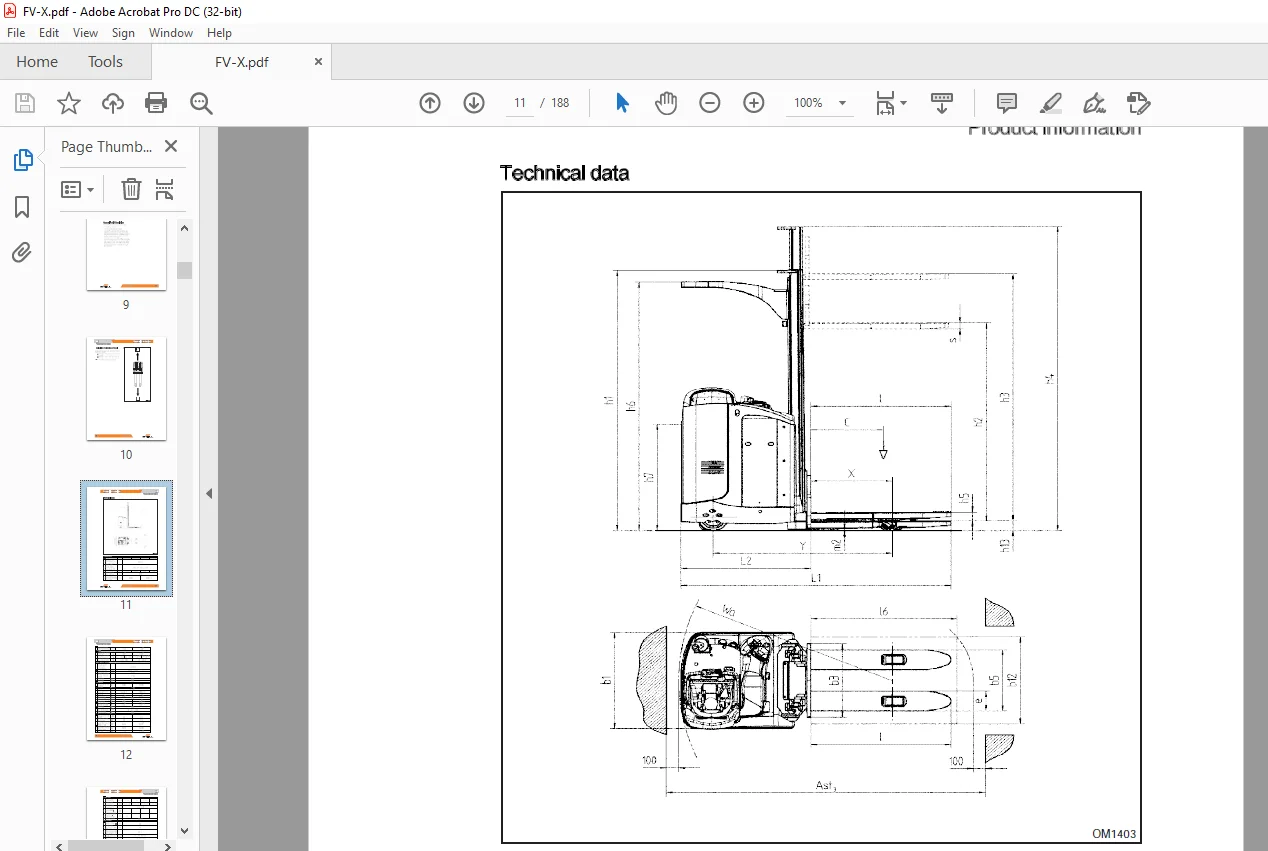This screenshot has height=851, width=1268.
Task: Select the highlight text pen
Action: pos(1051,103)
